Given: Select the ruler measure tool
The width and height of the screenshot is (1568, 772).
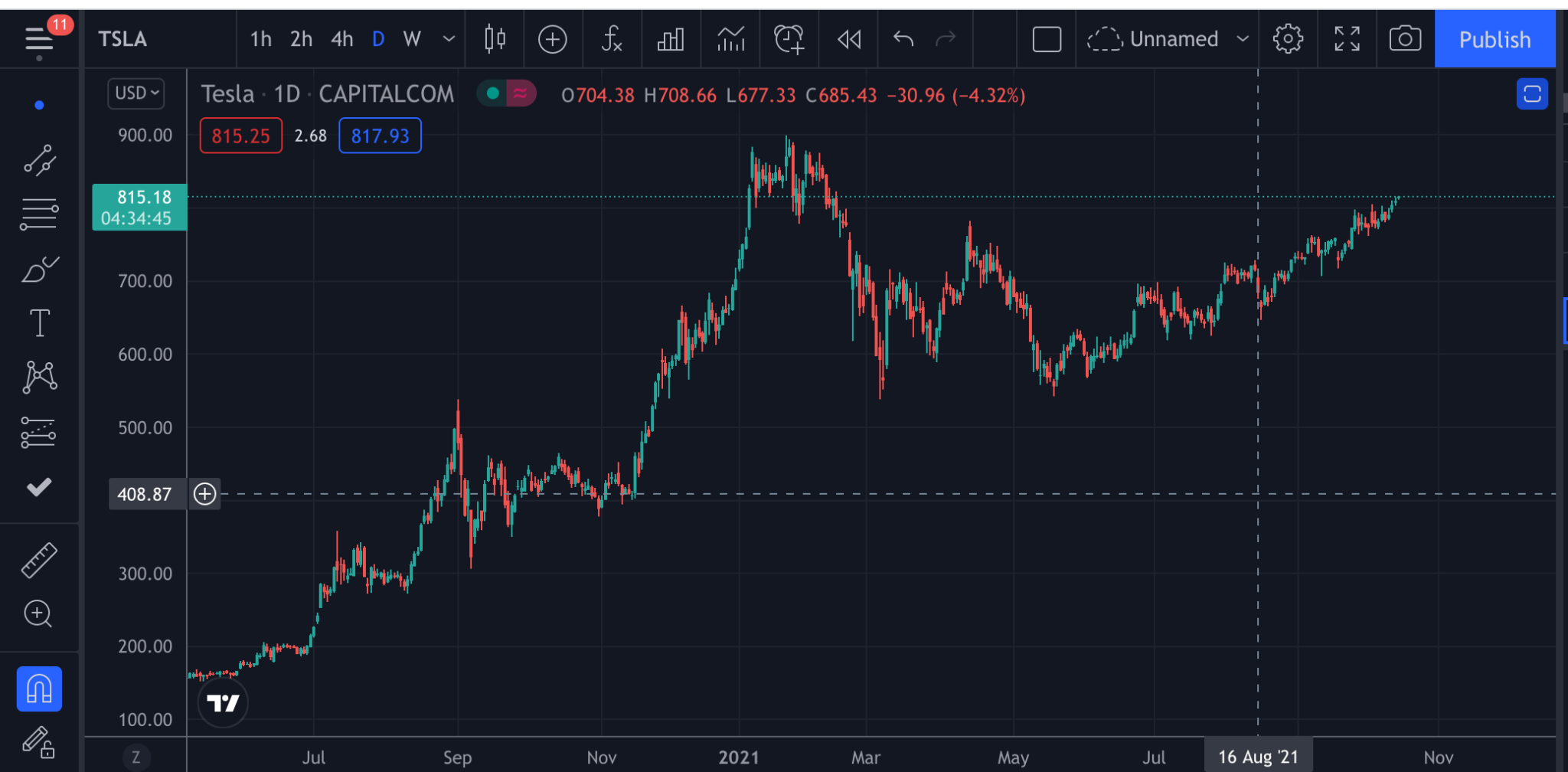Looking at the screenshot, I should [x=39, y=560].
